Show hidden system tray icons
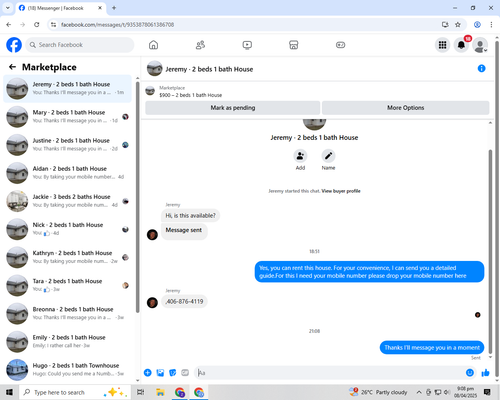The width and height of the screenshot is (500, 400). click(x=419, y=392)
